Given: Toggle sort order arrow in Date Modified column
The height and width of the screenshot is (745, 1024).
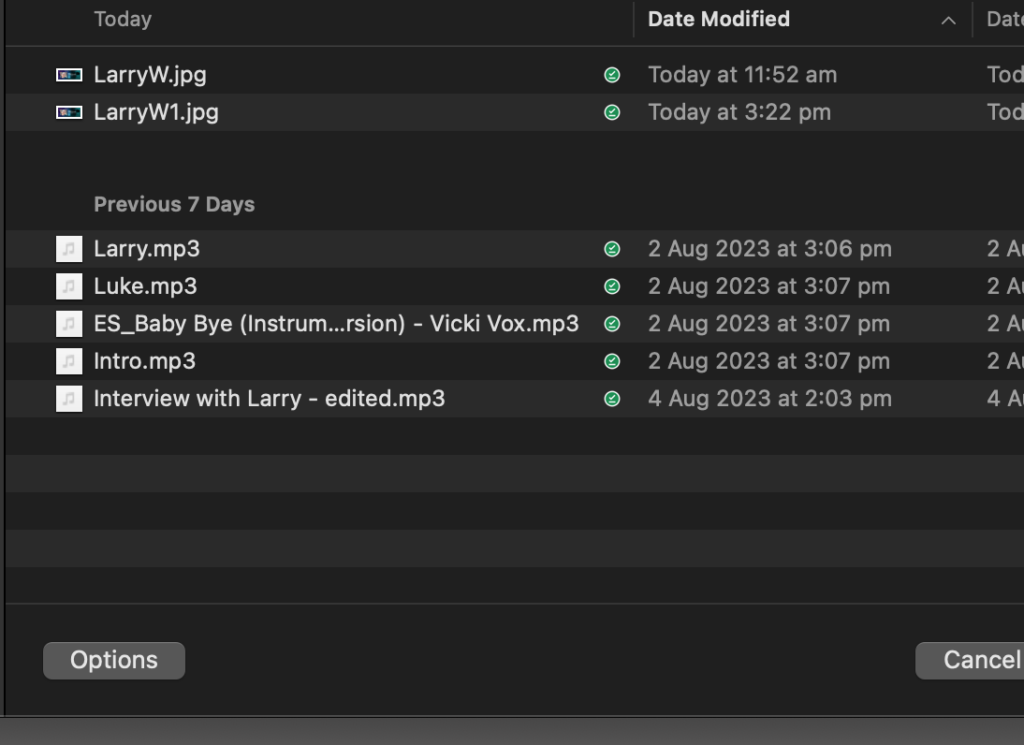Looking at the screenshot, I should pos(948,20).
